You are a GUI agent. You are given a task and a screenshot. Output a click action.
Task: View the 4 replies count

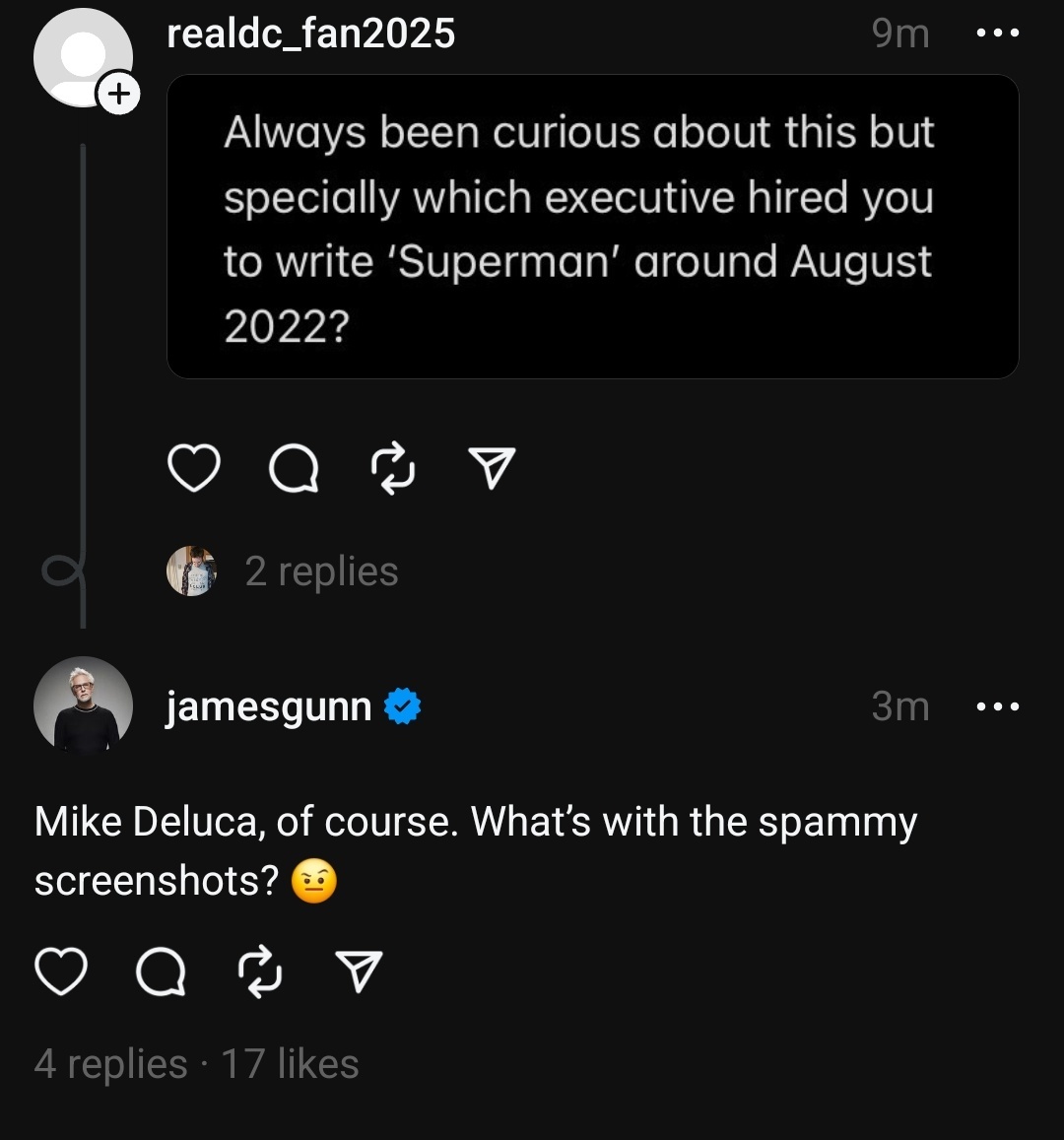click(x=110, y=1064)
